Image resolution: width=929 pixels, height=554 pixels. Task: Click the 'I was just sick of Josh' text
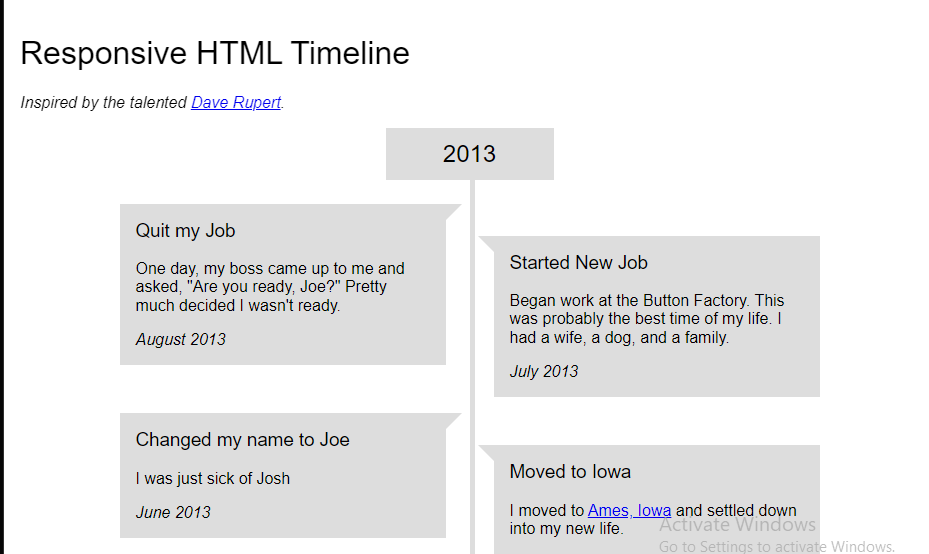coord(213,478)
